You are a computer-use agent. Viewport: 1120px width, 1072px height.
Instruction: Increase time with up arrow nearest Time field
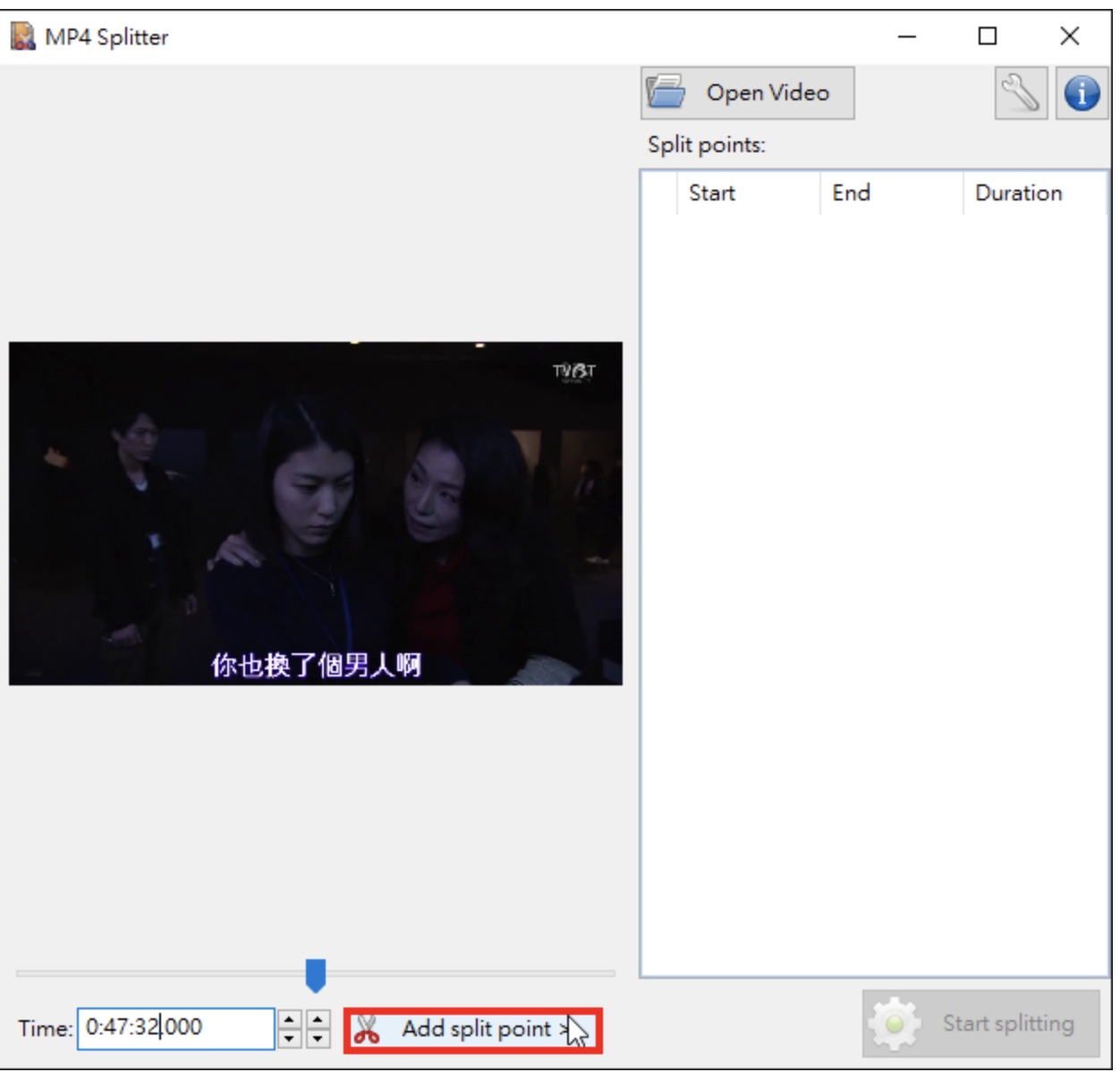tap(289, 1019)
